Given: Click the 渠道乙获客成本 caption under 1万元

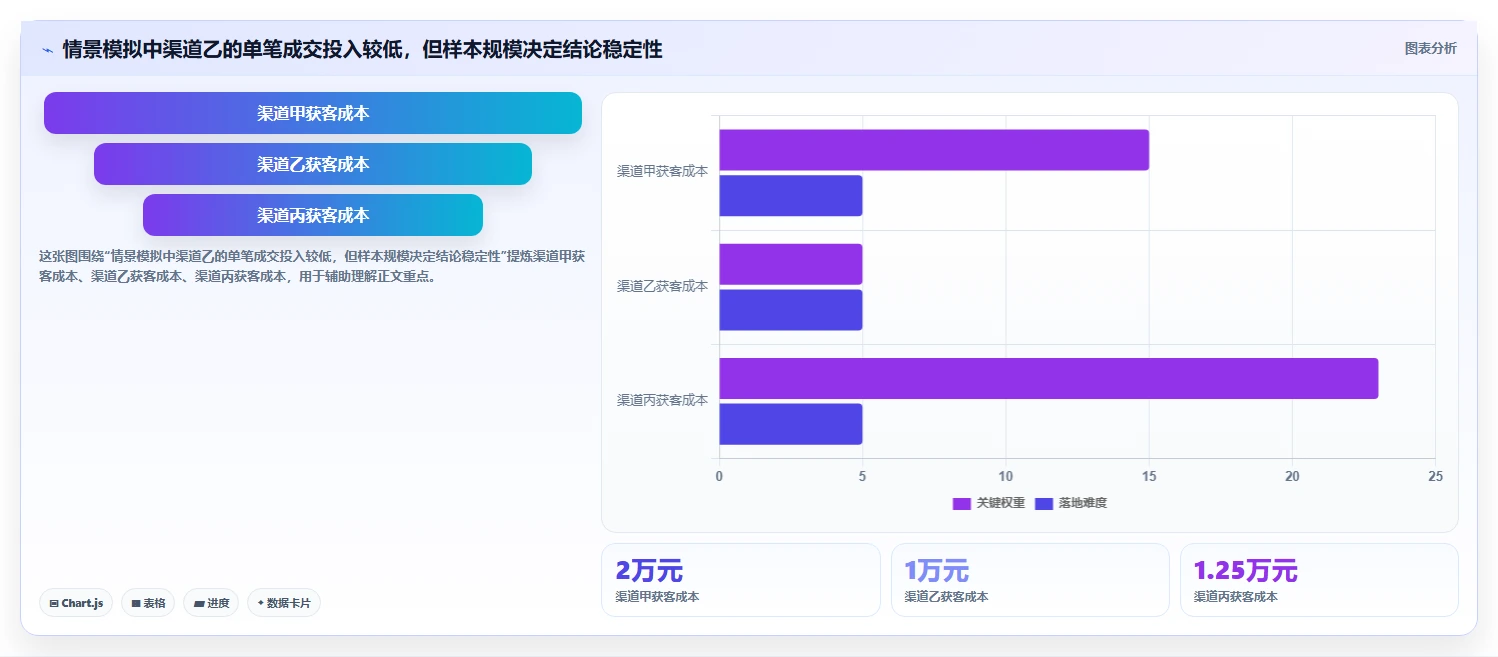Looking at the screenshot, I should point(946,597).
